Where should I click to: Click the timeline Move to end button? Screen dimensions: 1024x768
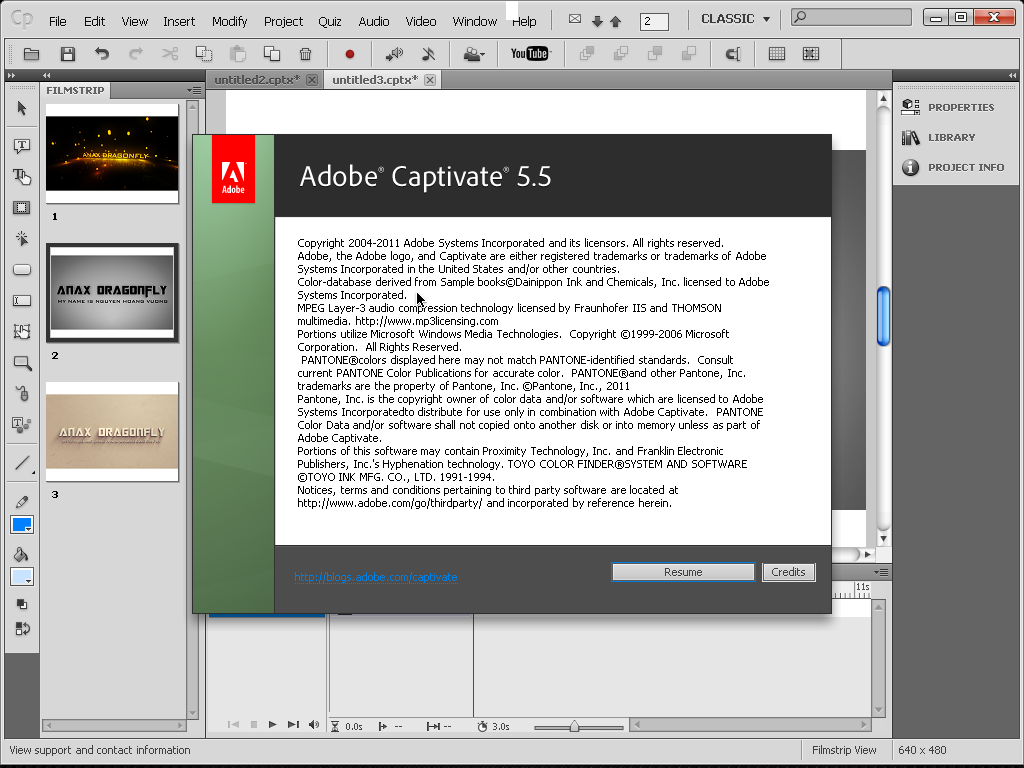[x=293, y=725]
